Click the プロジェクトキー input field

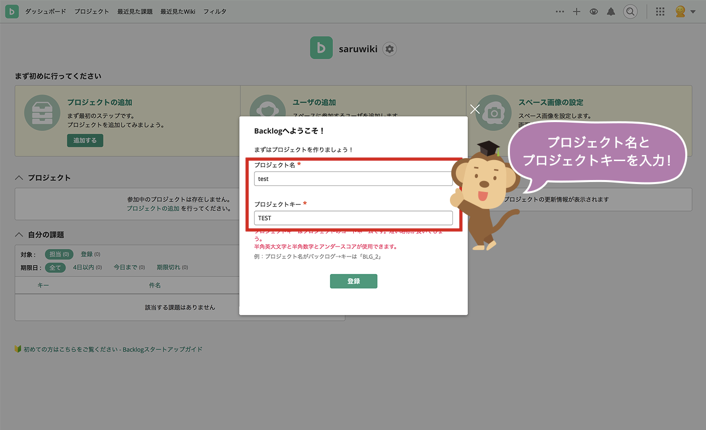[x=353, y=218]
